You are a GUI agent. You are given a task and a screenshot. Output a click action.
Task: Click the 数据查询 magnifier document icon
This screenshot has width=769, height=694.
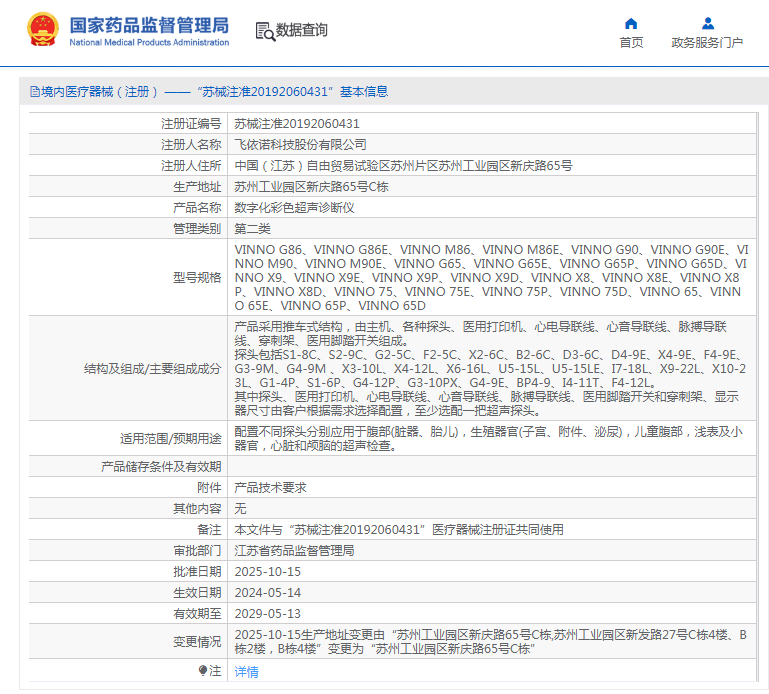[264, 31]
